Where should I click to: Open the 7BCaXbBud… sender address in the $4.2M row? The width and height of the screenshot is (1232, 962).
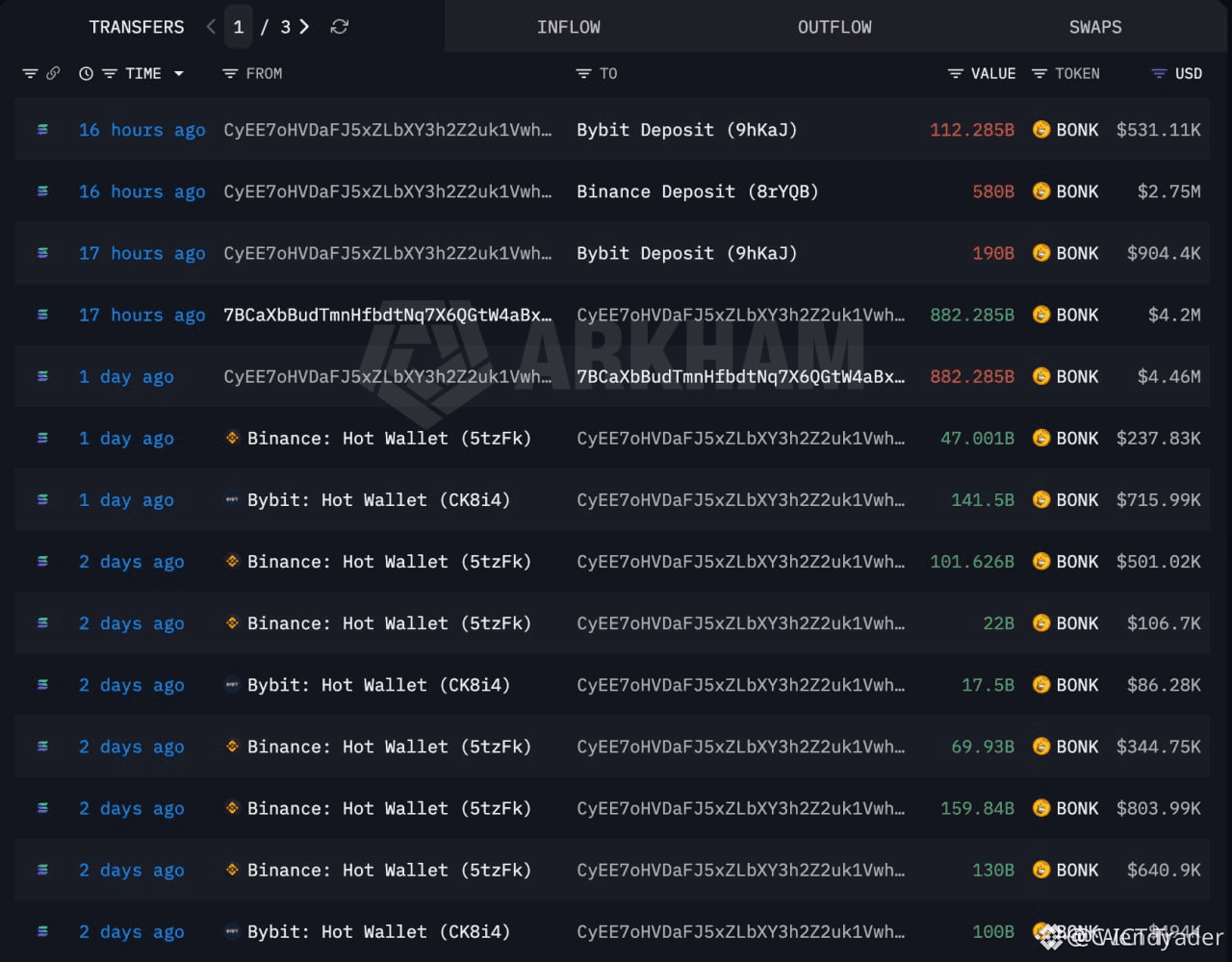(x=388, y=315)
